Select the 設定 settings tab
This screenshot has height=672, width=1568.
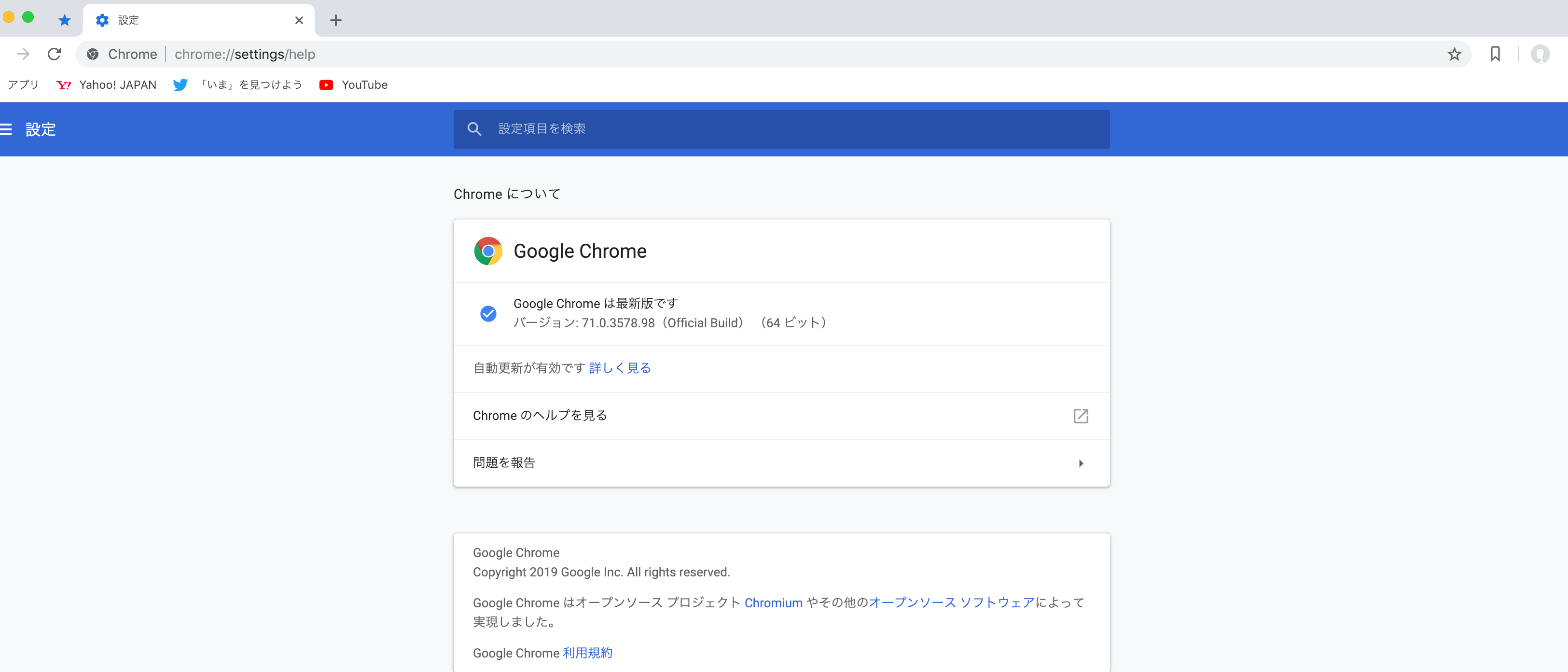pyautogui.click(x=198, y=20)
